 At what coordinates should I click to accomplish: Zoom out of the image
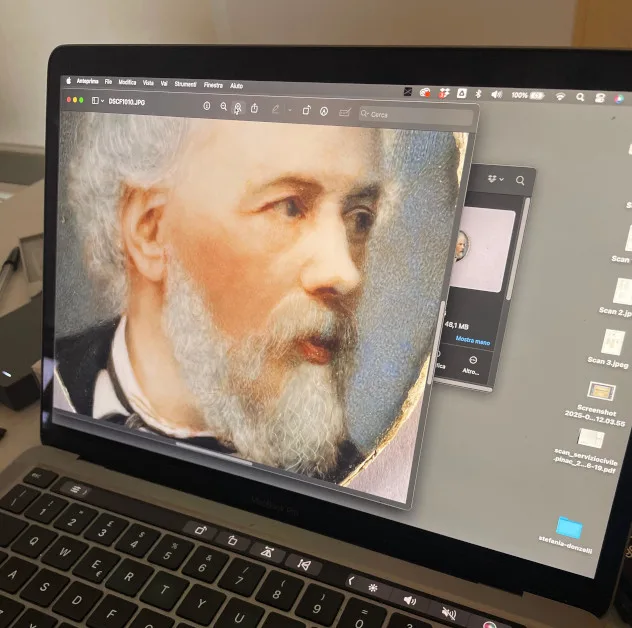(224, 106)
